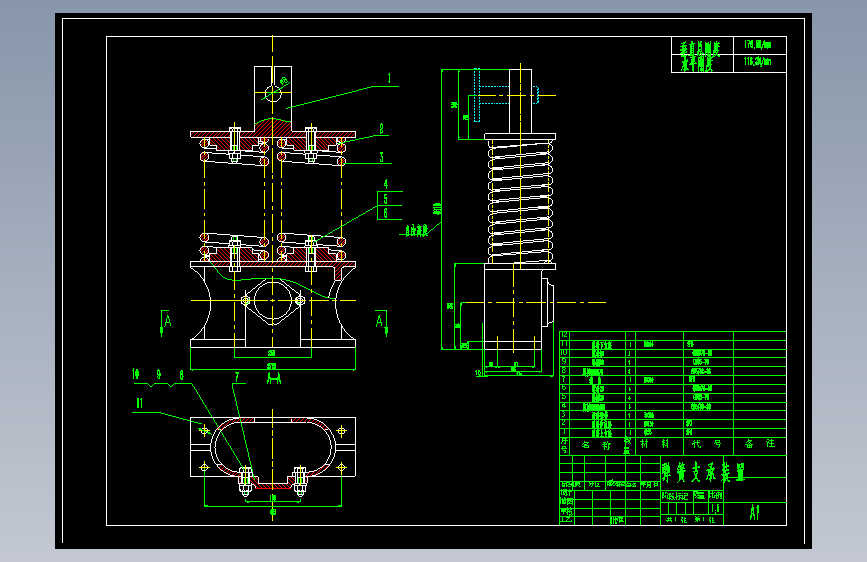
Task: Click row number 12 in parts list
Action: tap(564, 335)
